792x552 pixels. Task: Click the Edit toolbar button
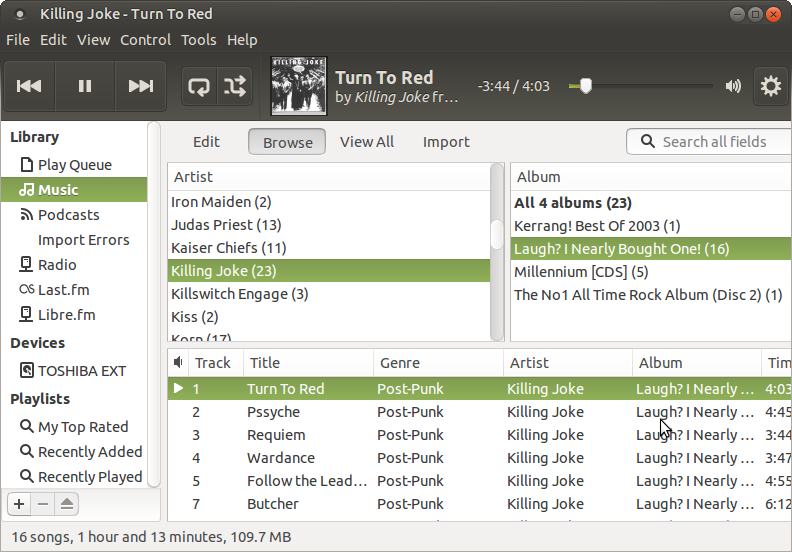click(x=206, y=142)
